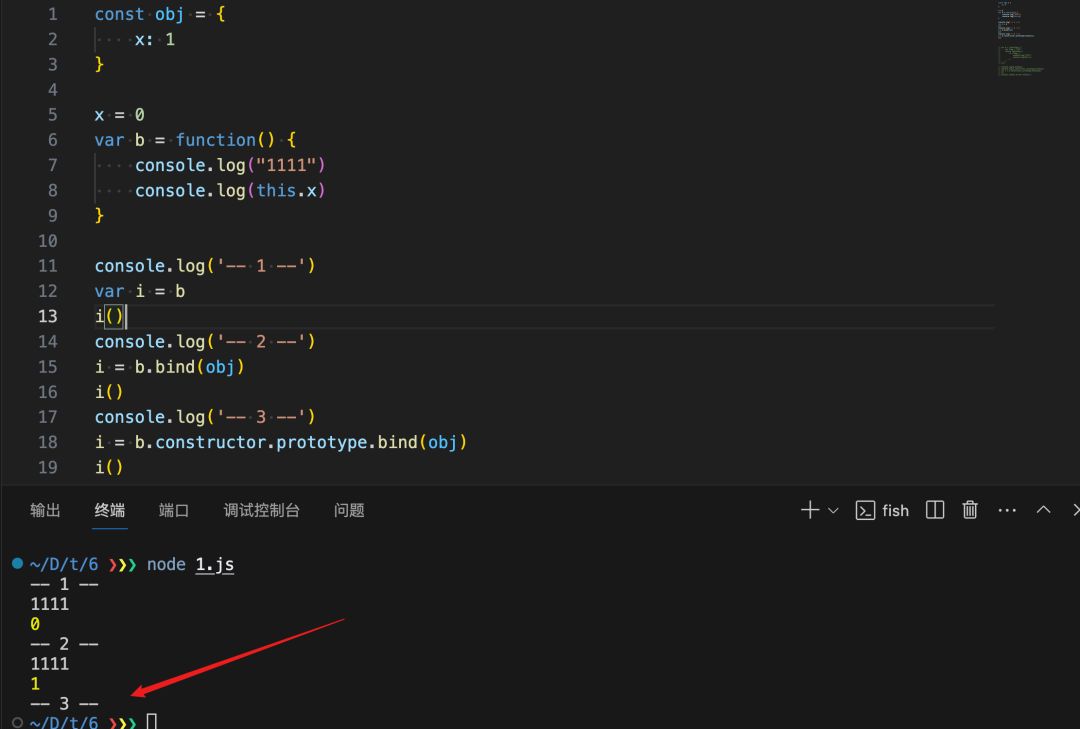Close the bottom panel with X icon
Image resolution: width=1080 pixels, height=729 pixels.
pos(1075,510)
